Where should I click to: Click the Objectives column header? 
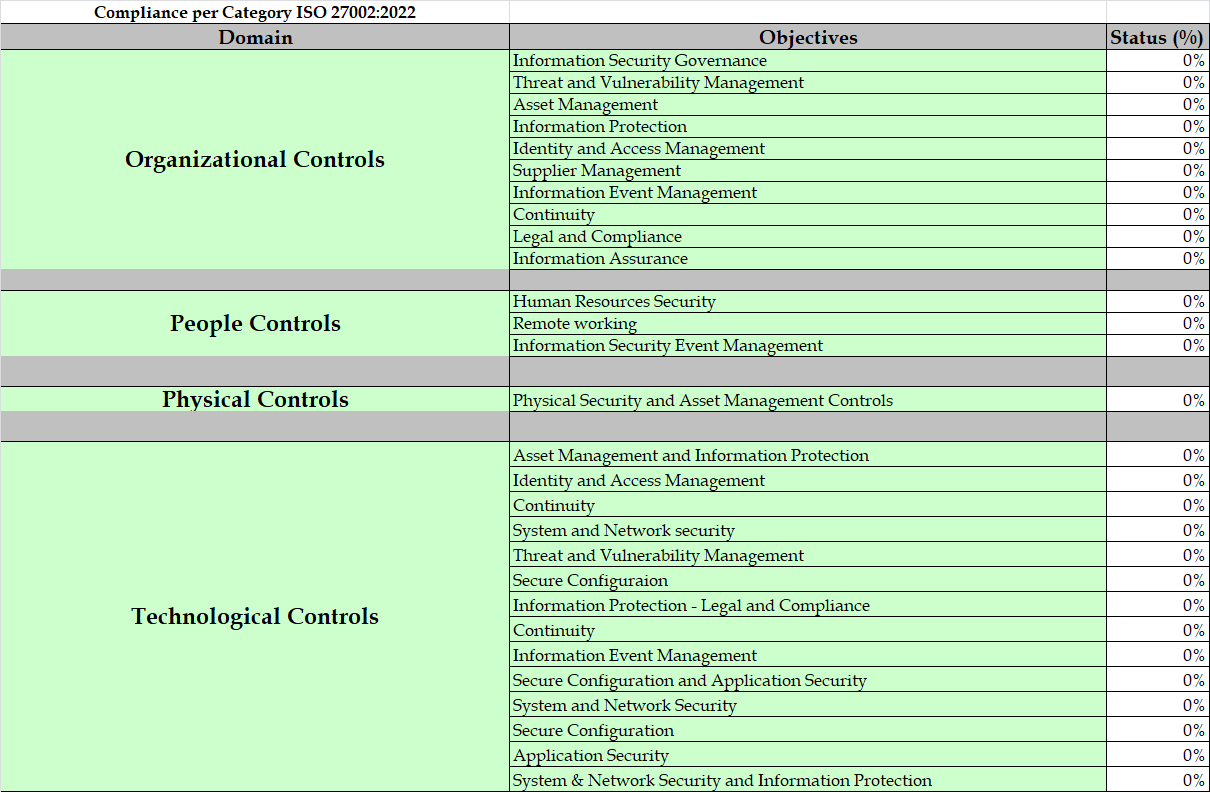tap(807, 37)
